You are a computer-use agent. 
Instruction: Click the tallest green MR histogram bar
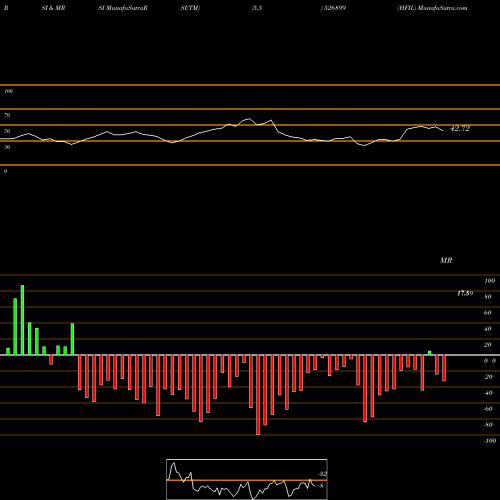coord(22,320)
